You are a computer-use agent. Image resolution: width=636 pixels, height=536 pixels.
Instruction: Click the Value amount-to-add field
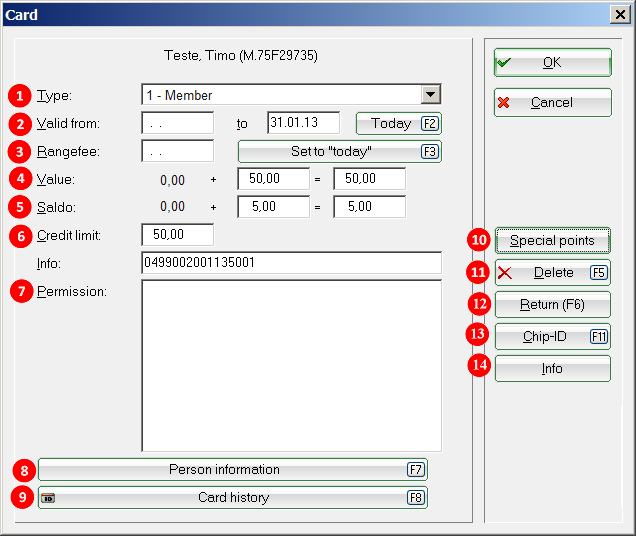(x=272, y=179)
